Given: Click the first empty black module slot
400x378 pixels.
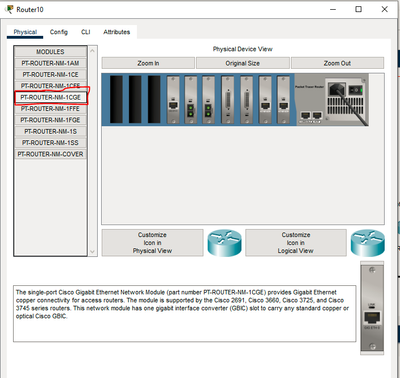Looking at the screenshot, I should click(x=116, y=99).
